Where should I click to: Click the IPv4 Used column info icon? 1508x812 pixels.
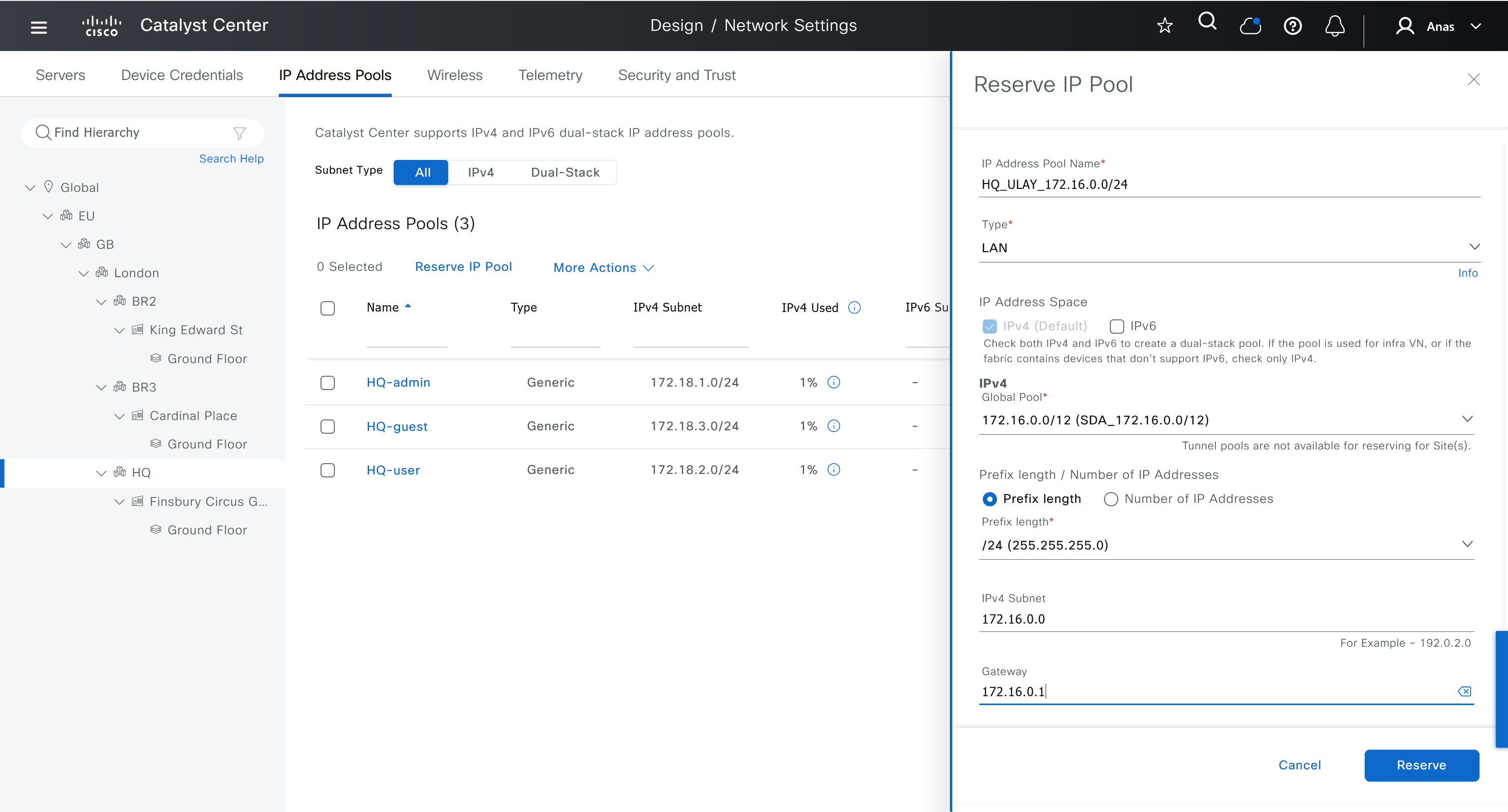[854, 308]
